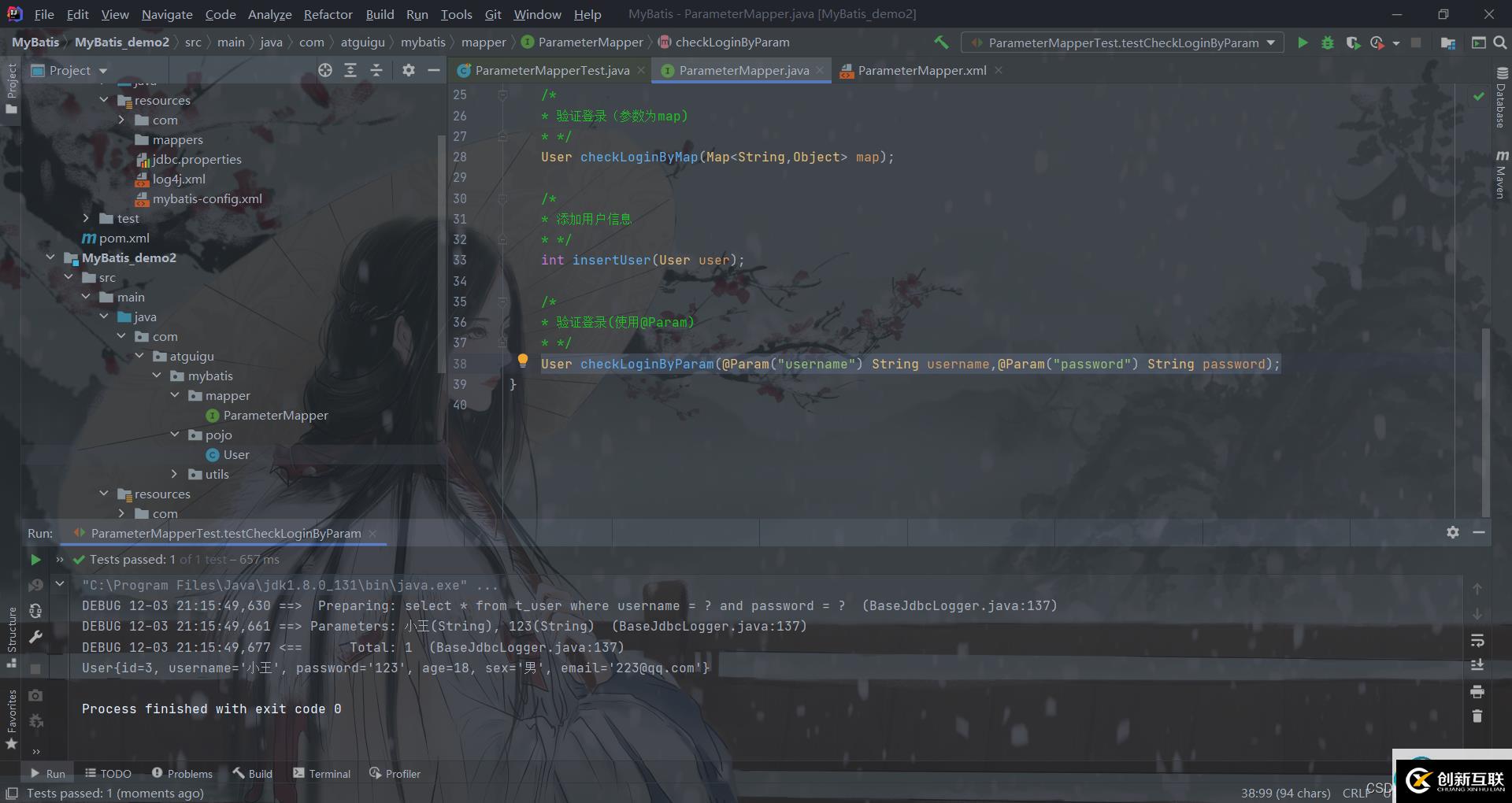Open the Git menu
Screen dimensions: 1512x803
[x=493, y=14]
